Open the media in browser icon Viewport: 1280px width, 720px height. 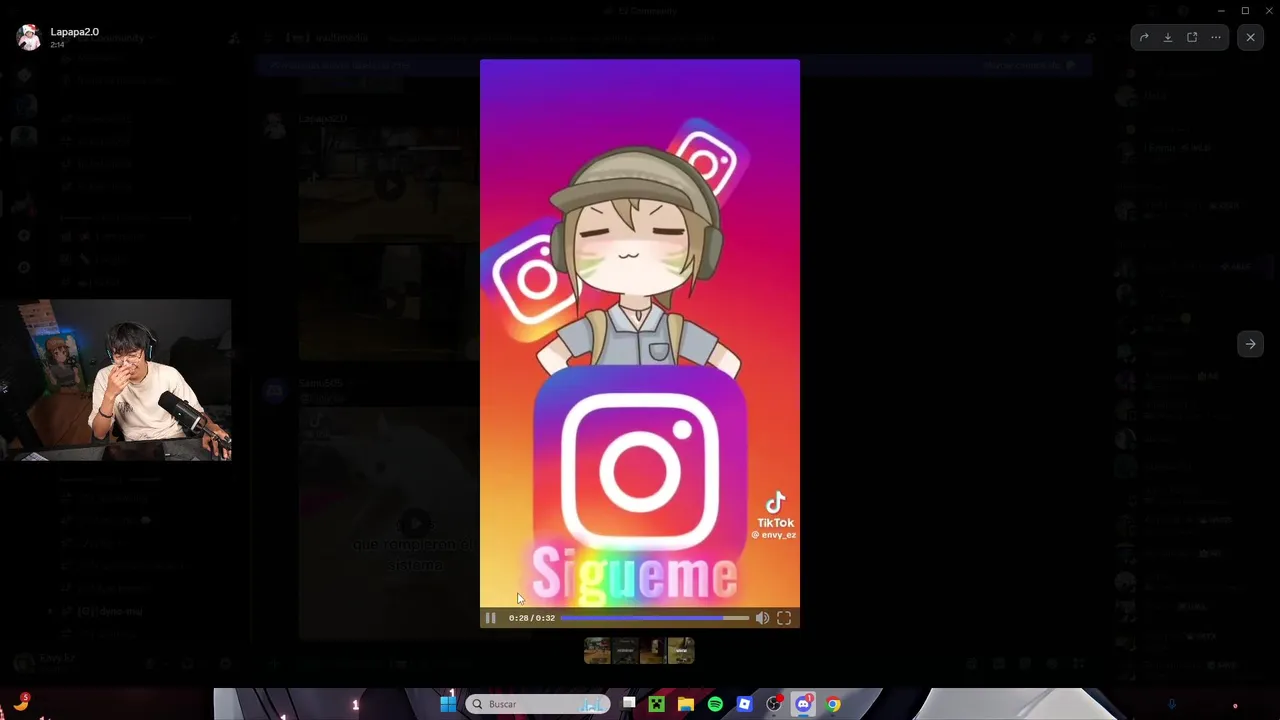(x=1192, y=37)
